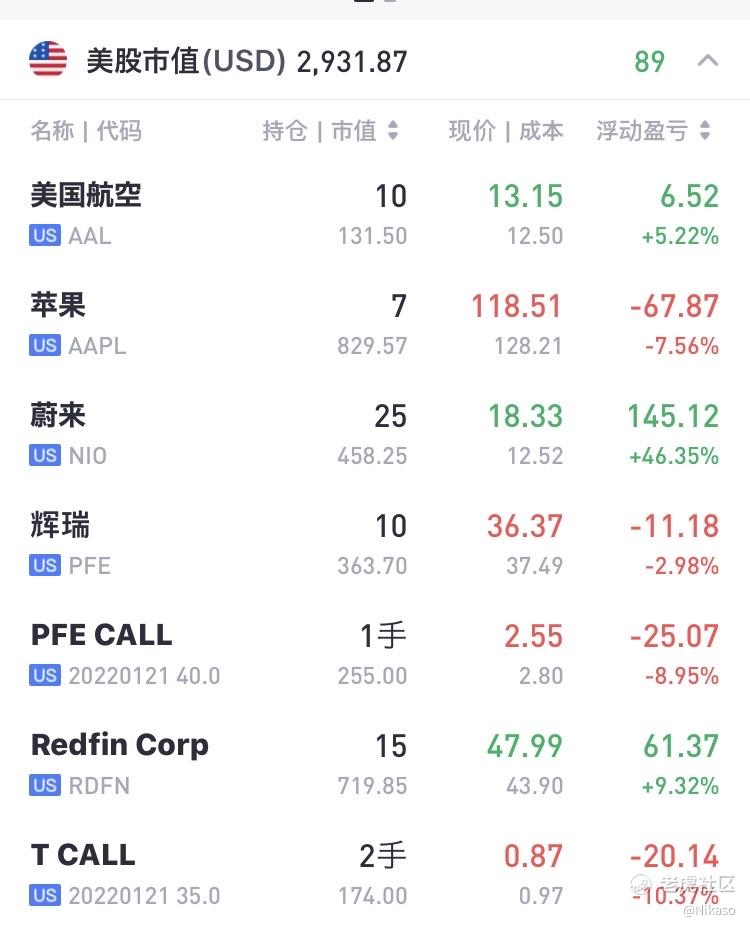Sort holdings by floating profit/loss
The image size is (750, 928).
point(654,131)
